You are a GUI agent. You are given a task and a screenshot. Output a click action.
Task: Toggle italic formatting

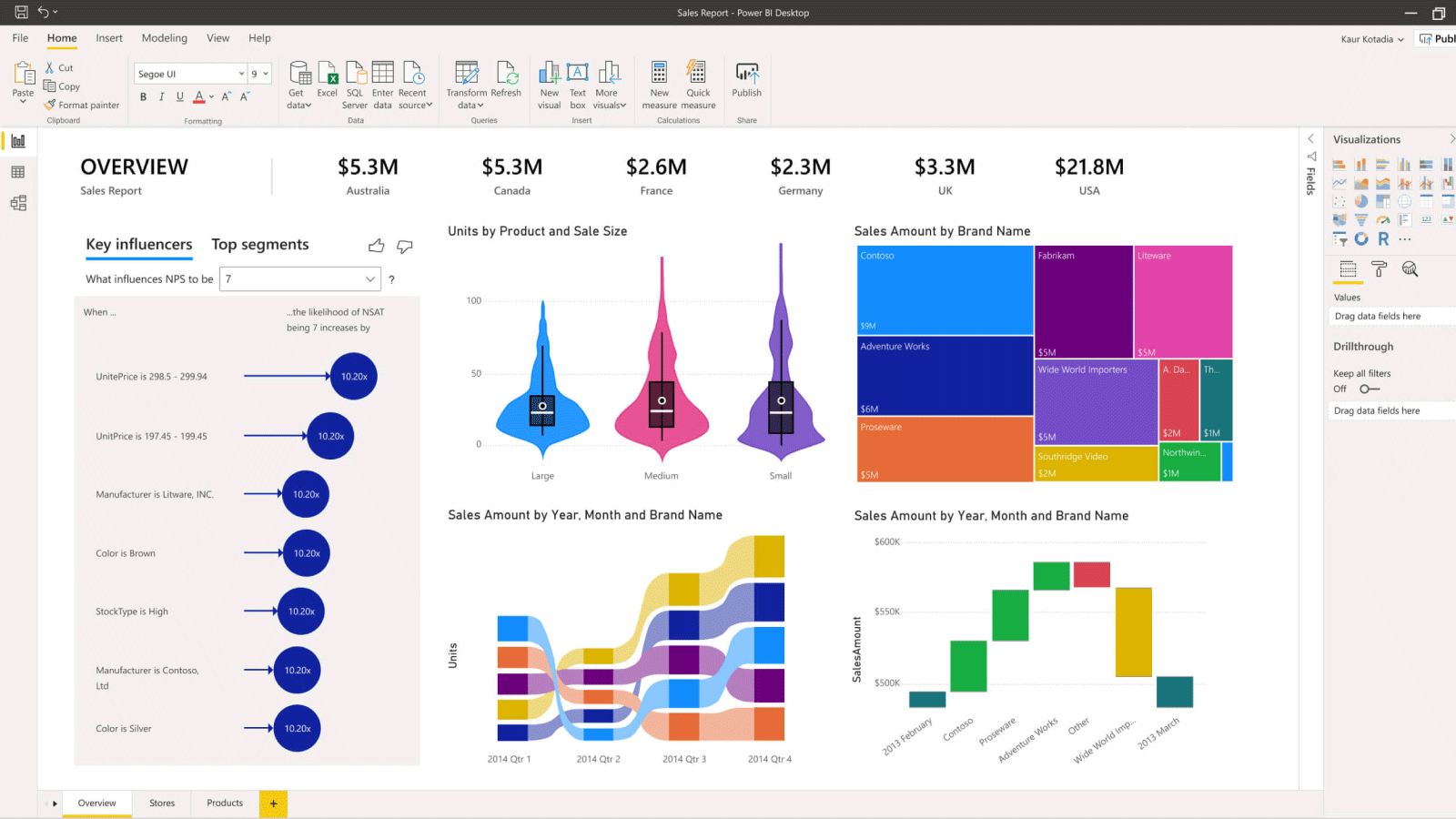click(161, 96)
